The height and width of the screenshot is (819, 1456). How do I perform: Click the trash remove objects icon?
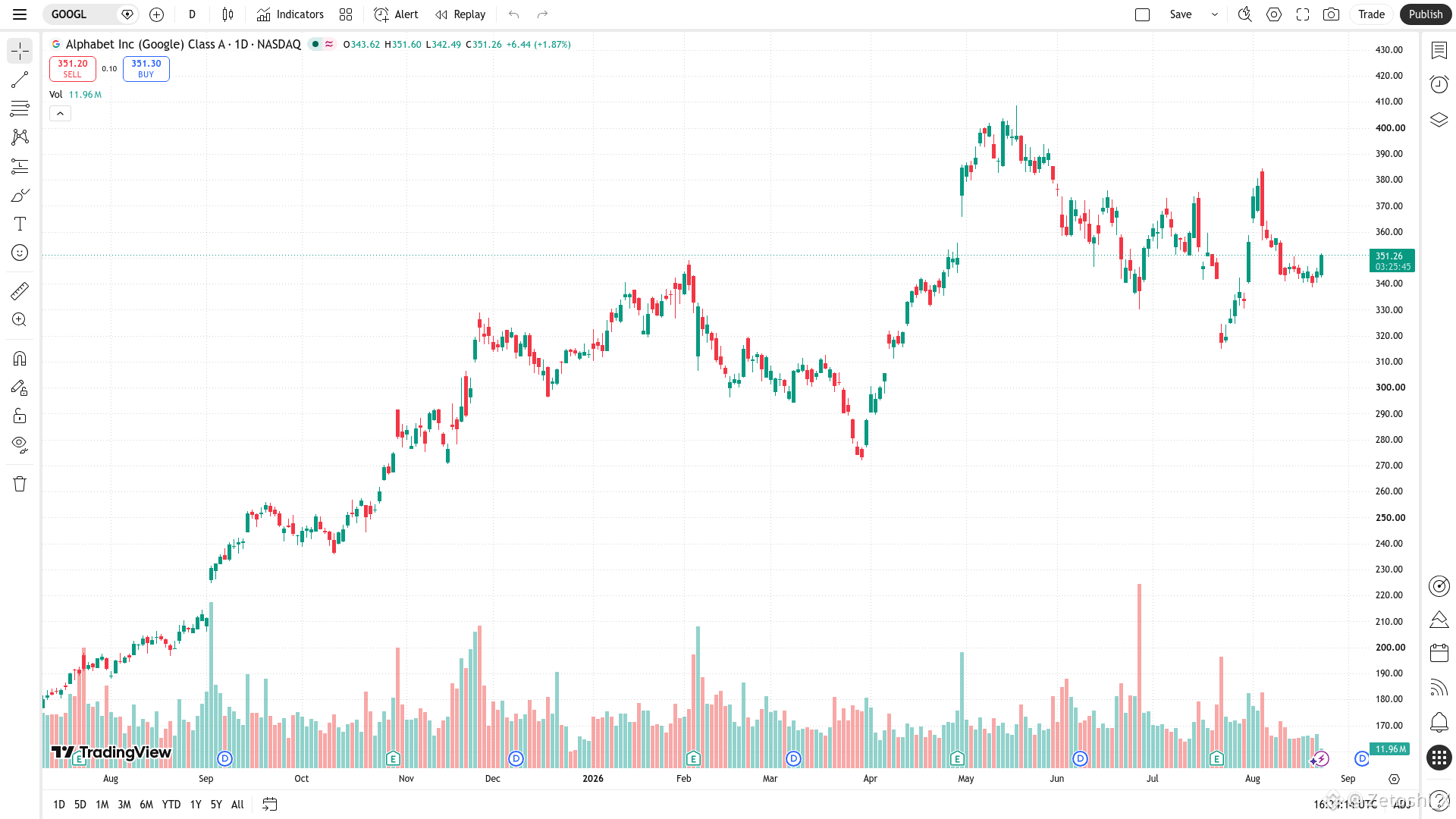pyautogui.click(x=20, y=484)
